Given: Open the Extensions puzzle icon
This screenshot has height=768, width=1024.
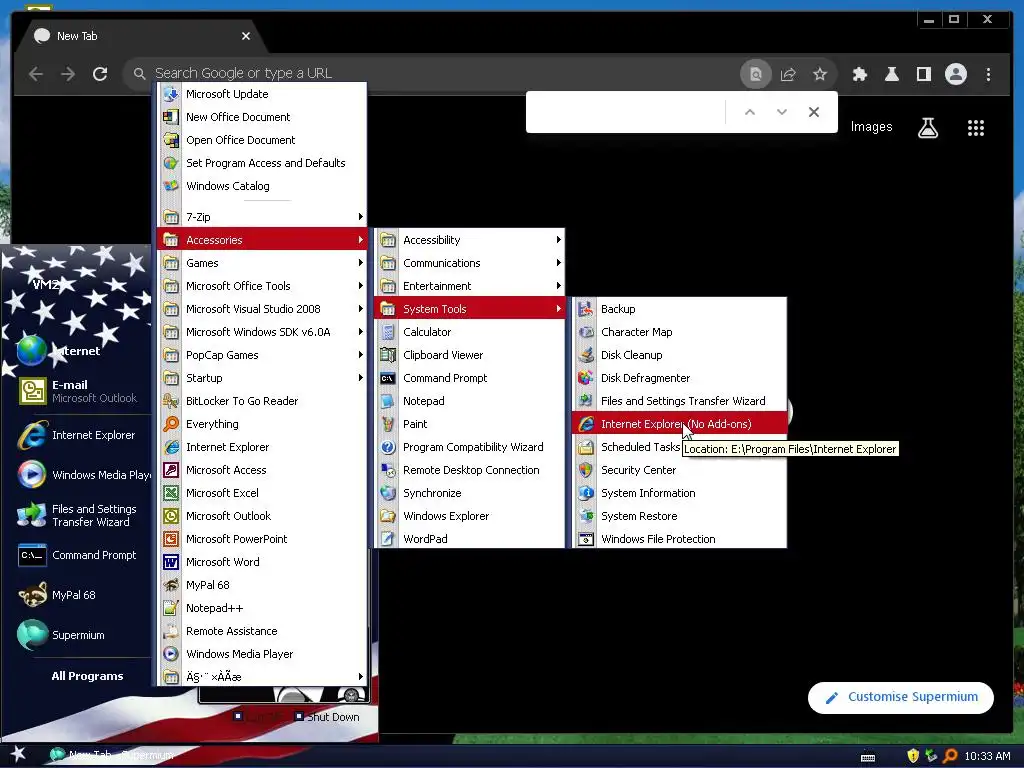Looking at the screenshot, I should click(859, 74).
